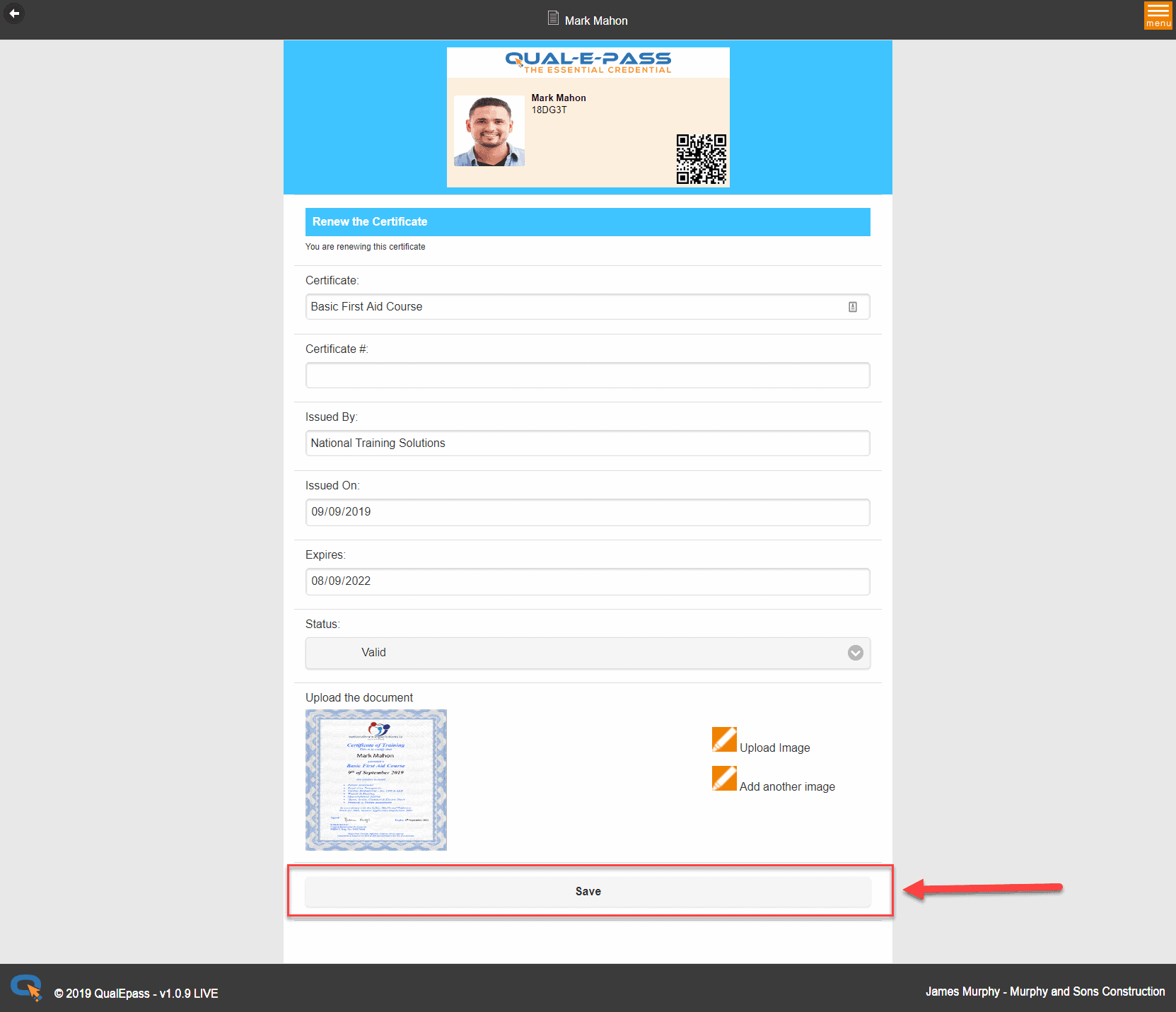Click the Issued By field
Image resolution: width=1176 pixels, height=1012 pixels.
pos(587,443)
